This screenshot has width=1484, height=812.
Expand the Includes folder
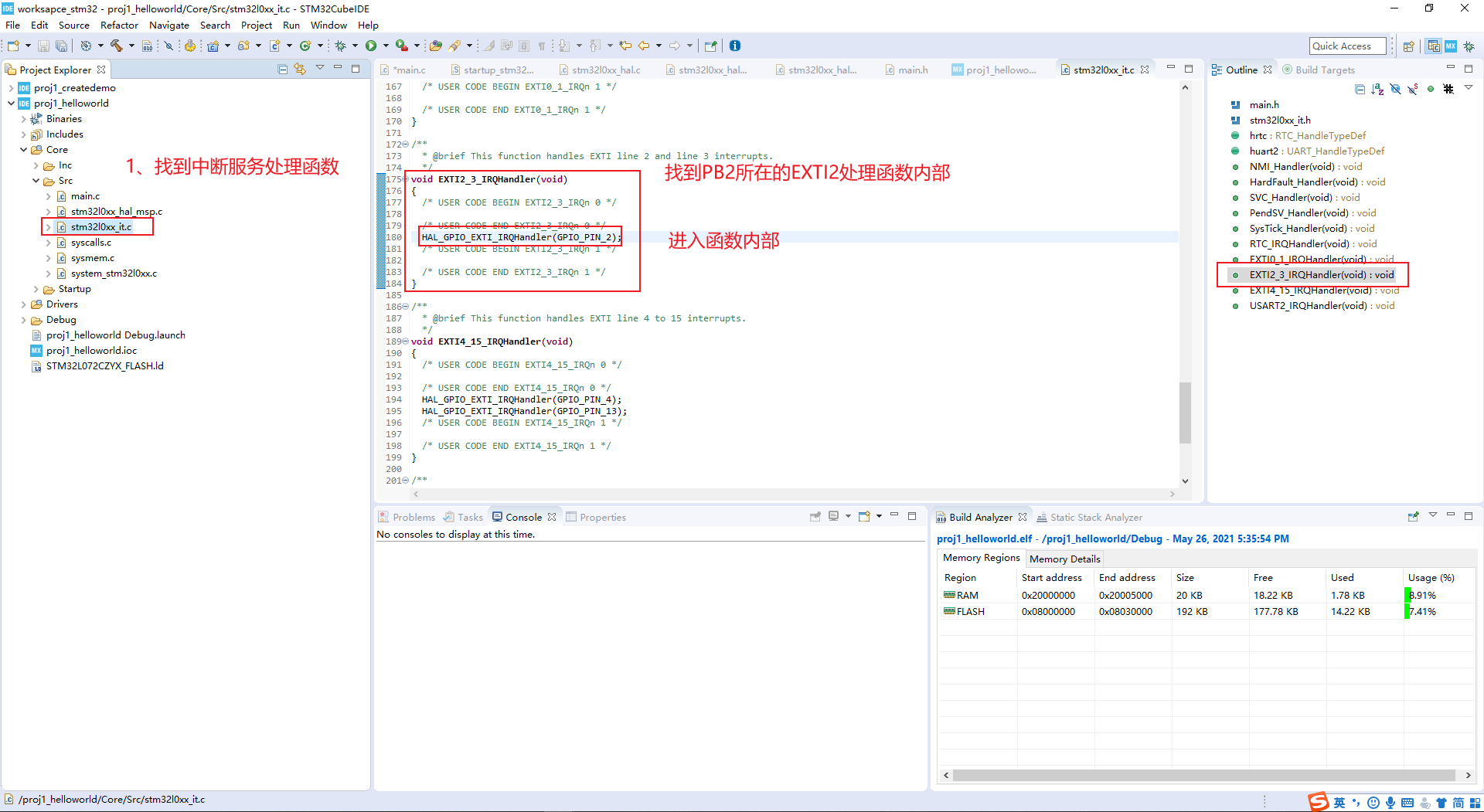23,134
